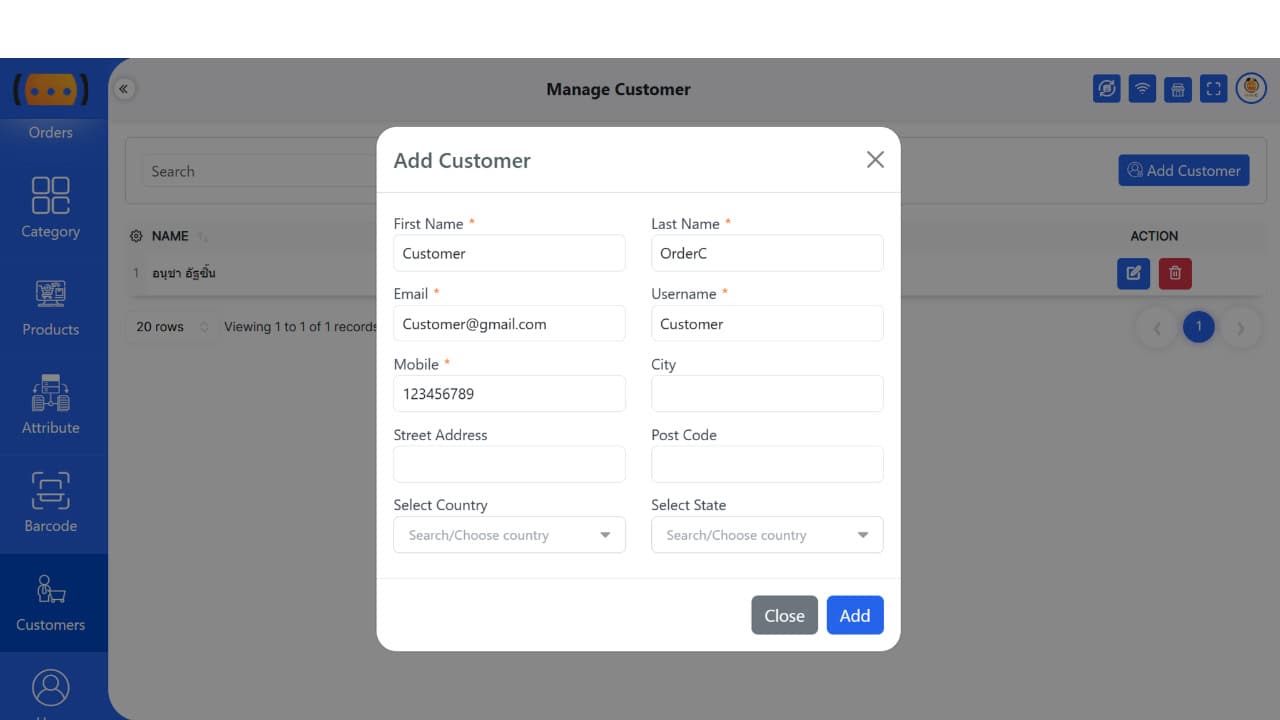The width and height of the screenshot is (1280, 720).
Task: Open the 20 rows page-size selector
Action: coord(172,327)
